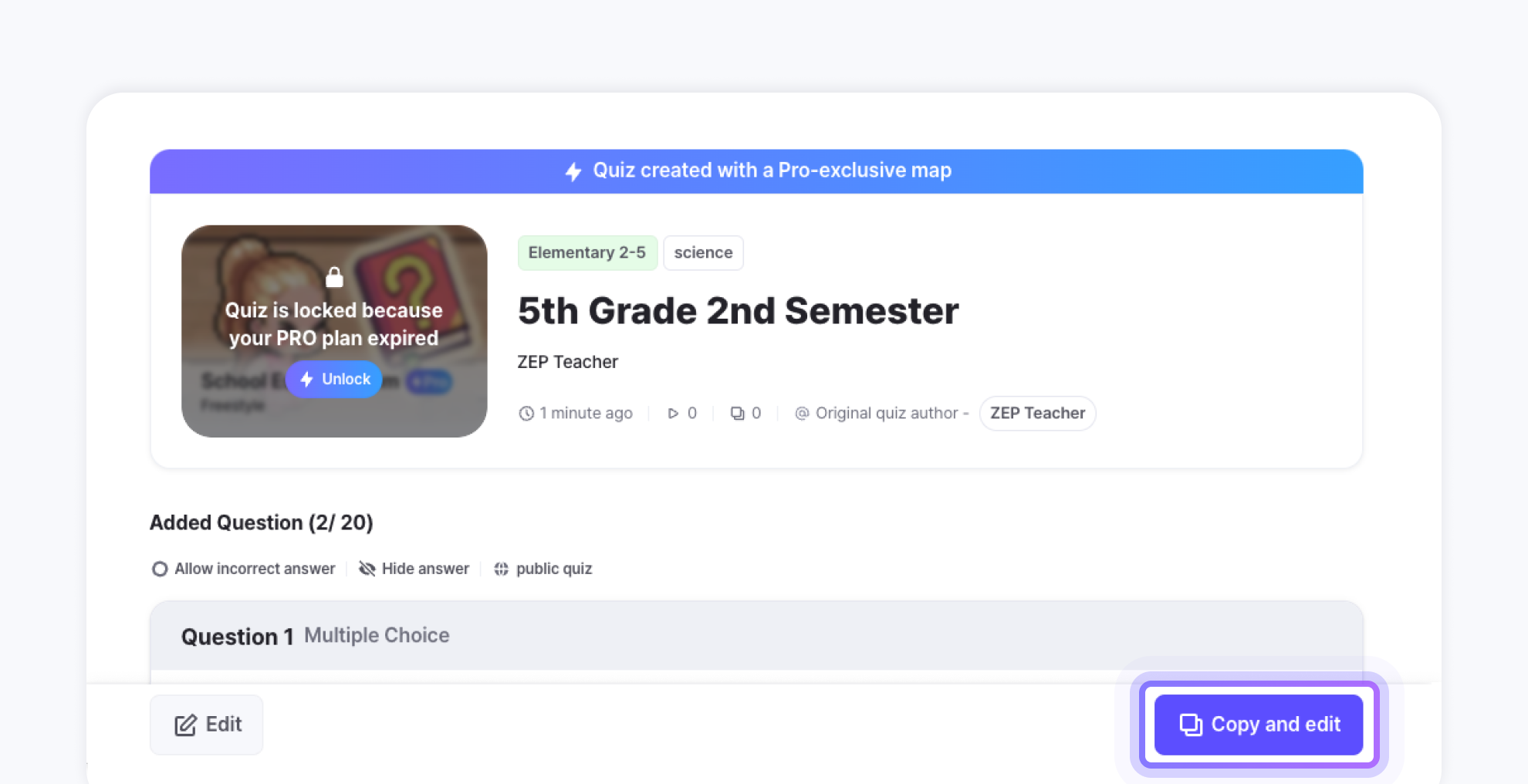
Task: Click the lock icon on quiz thumbnail
Action: click(334, 277)
